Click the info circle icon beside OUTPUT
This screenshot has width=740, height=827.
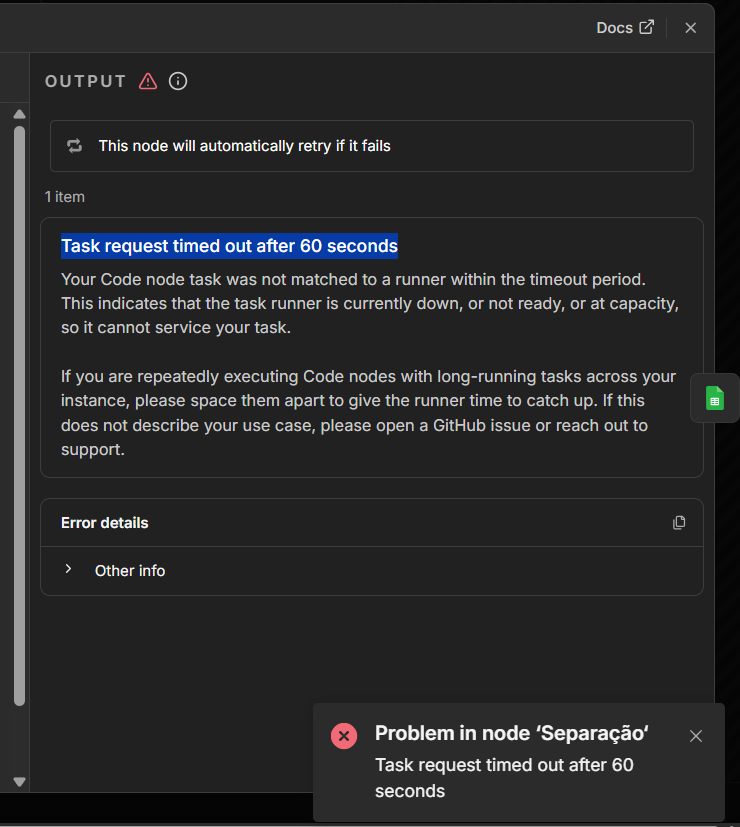coord(178,81)
